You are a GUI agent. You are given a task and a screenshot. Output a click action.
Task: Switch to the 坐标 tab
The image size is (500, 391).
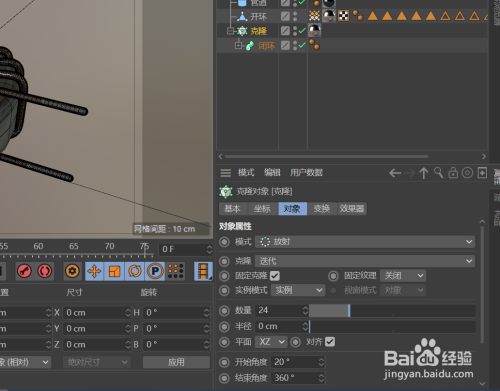[x=262, y=209]
